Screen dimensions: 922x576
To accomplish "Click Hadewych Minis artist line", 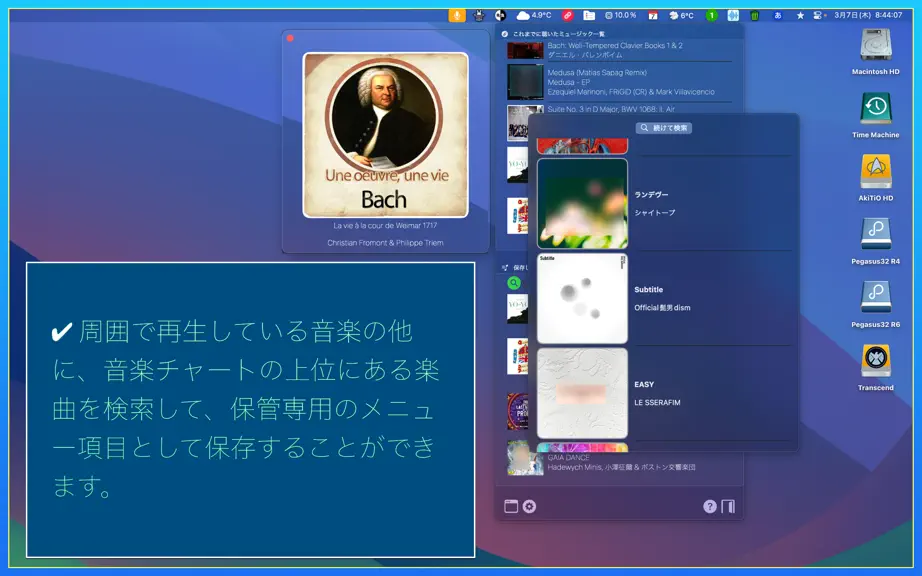I will (x=621, y=467).
